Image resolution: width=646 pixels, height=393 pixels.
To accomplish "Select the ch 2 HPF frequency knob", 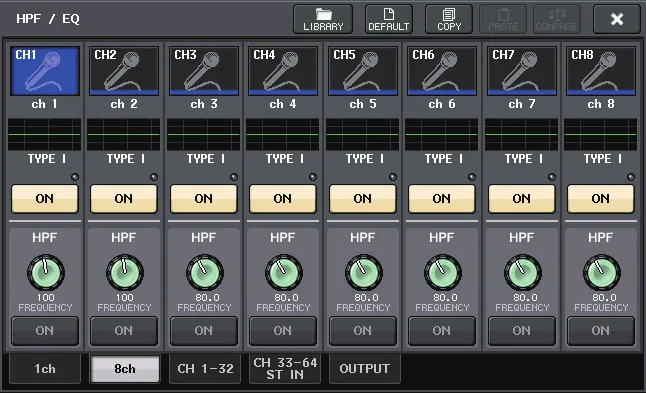I will click(x=125, y=273).
